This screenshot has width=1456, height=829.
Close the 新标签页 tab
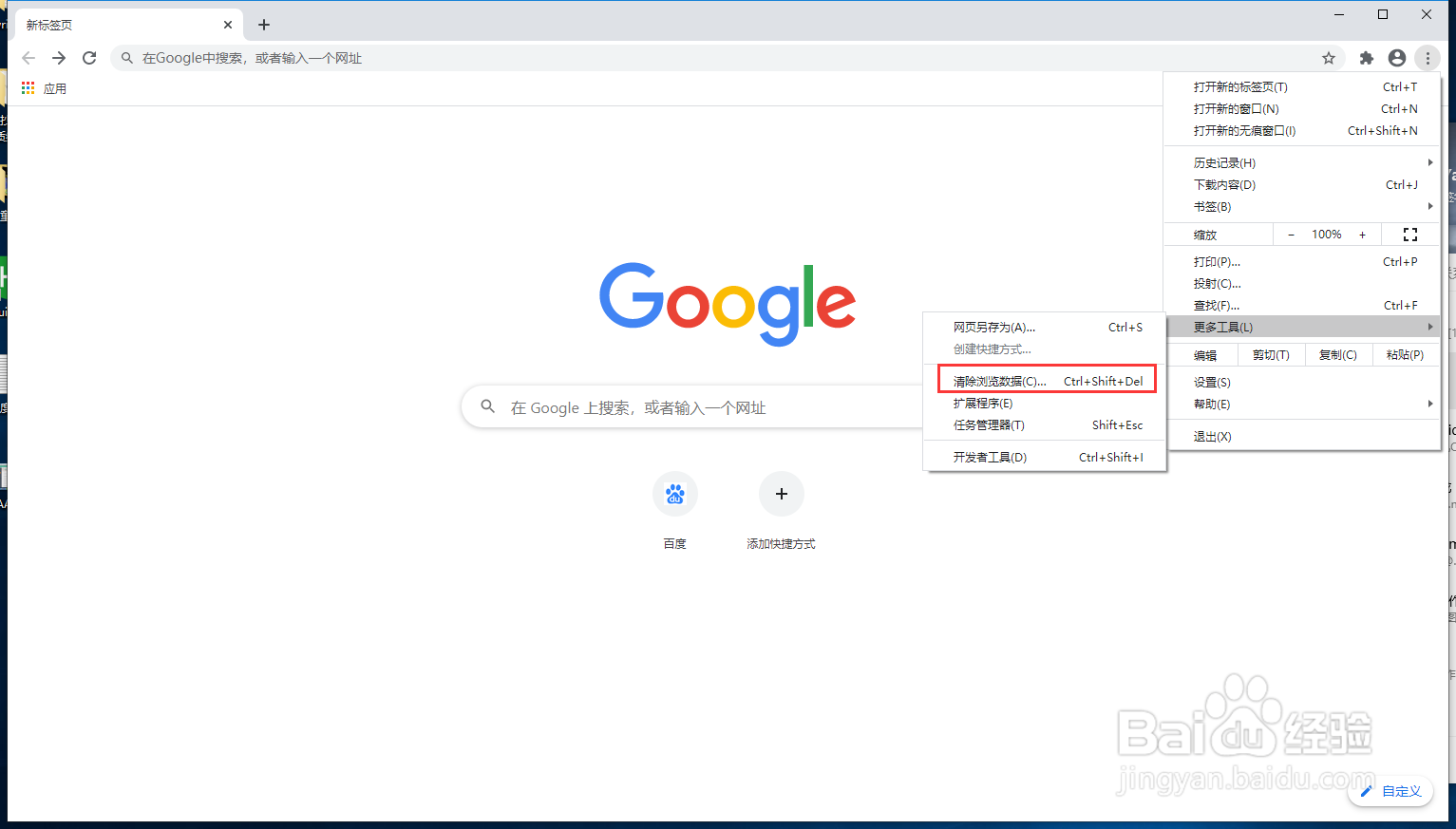(228, 25)
